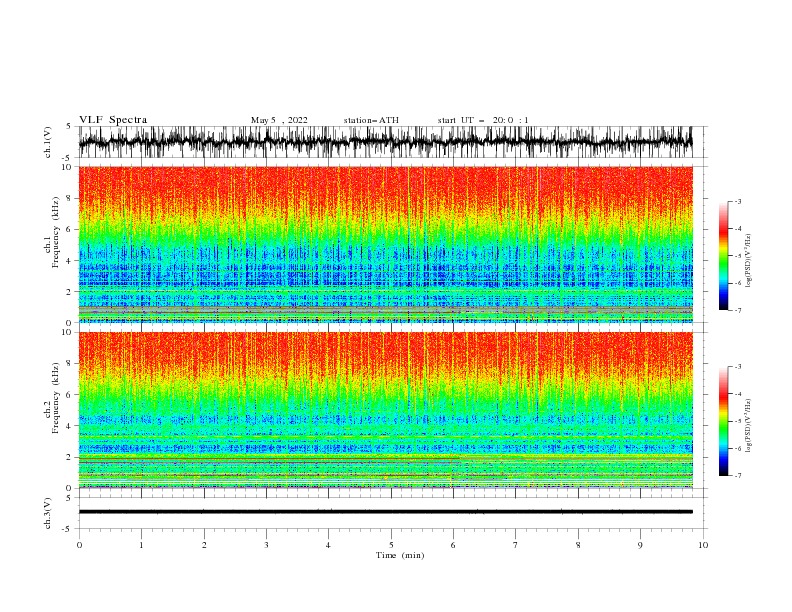Click "-5" label on ch.2 color bar

click(737, 421)
